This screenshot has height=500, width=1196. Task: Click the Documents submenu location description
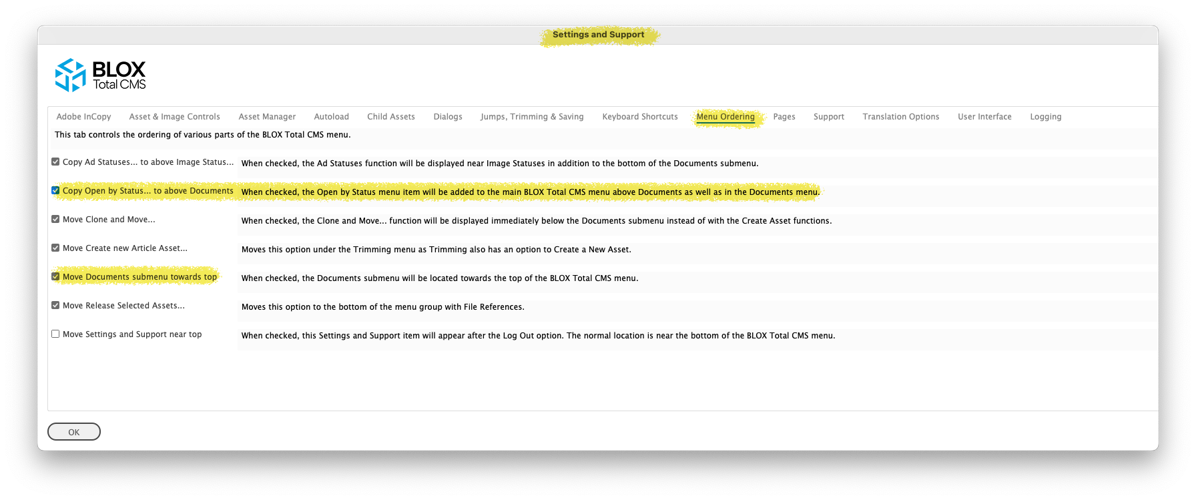(439, 278)
